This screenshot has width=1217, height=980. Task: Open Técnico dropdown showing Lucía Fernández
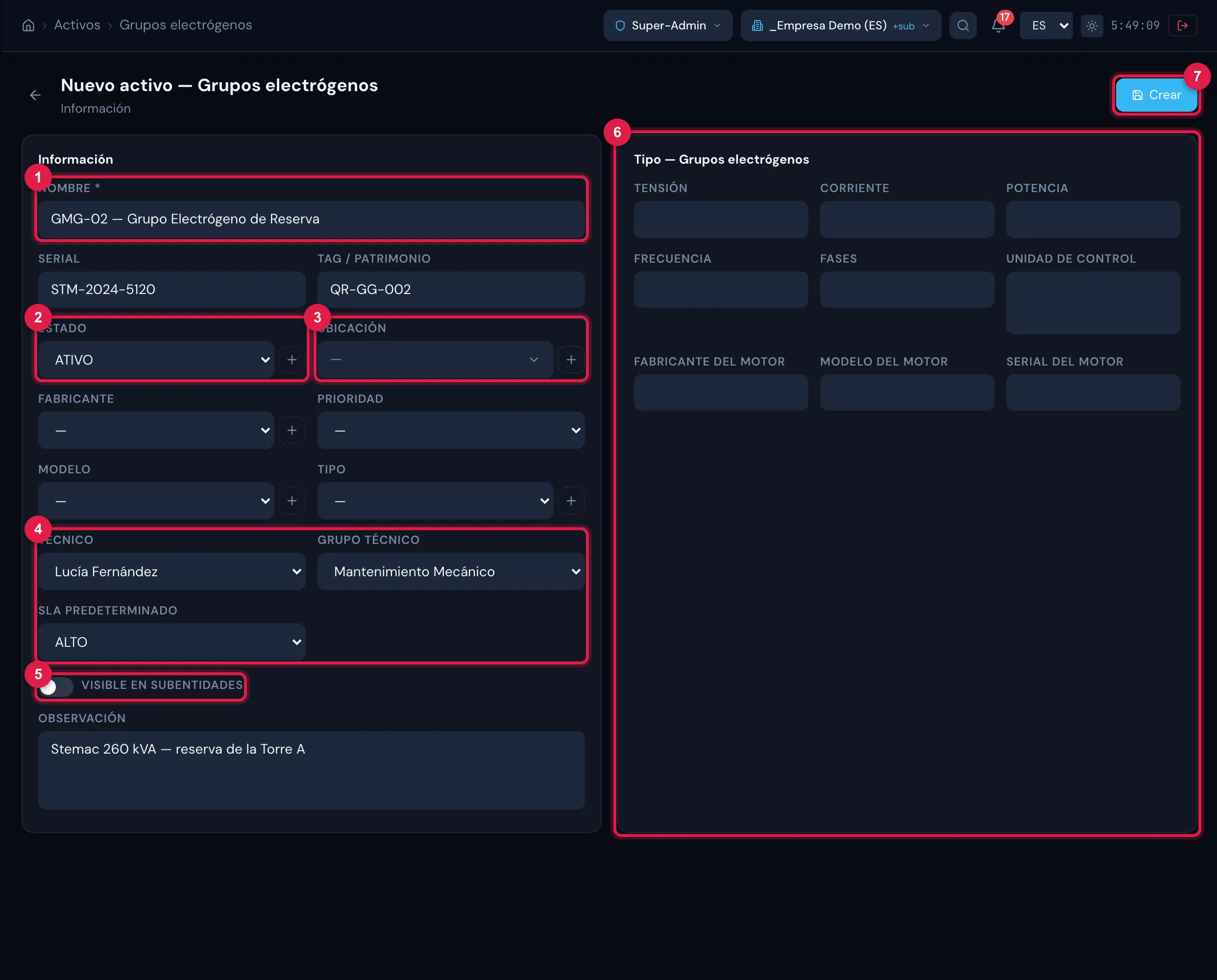(x=171, y=571)
